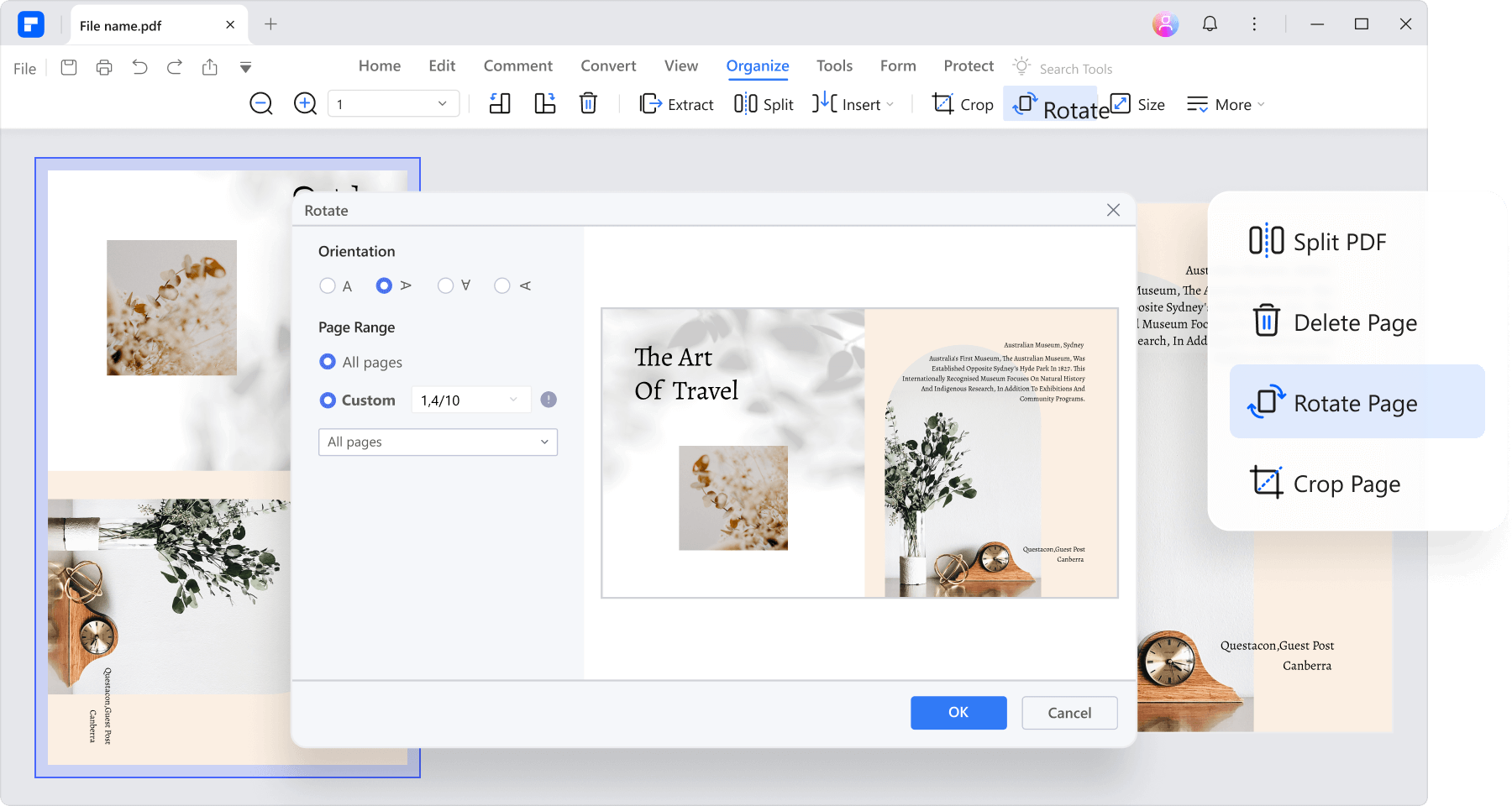
Task: Select upside-down orientation radio
Action: click(x=446, y=285)
